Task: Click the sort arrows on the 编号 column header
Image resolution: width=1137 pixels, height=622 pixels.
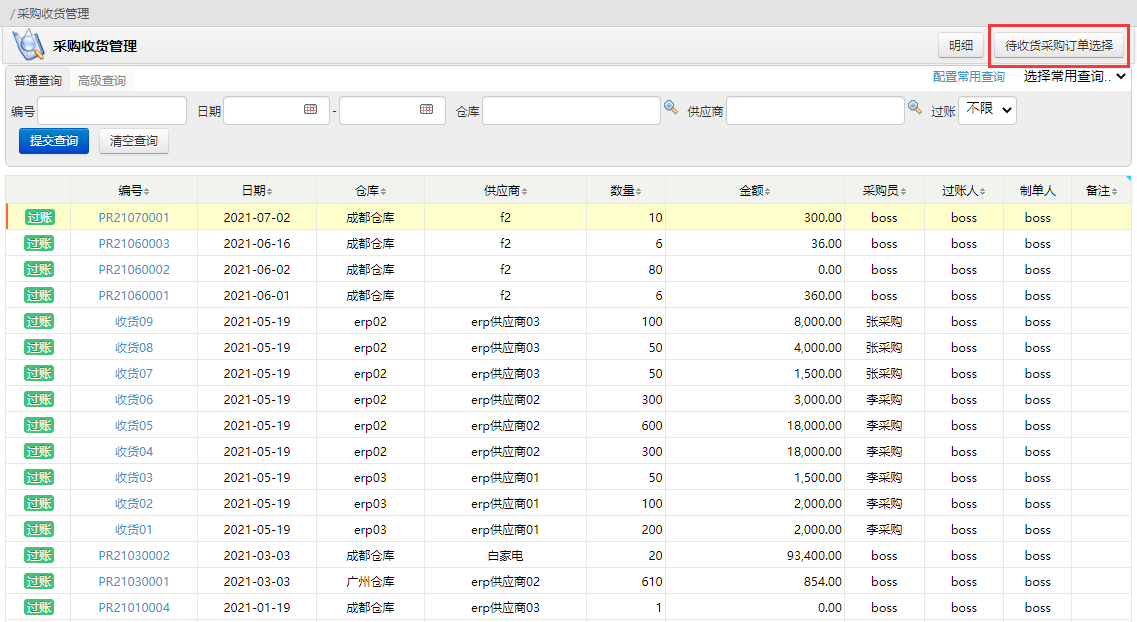Action: click(146, 191)
